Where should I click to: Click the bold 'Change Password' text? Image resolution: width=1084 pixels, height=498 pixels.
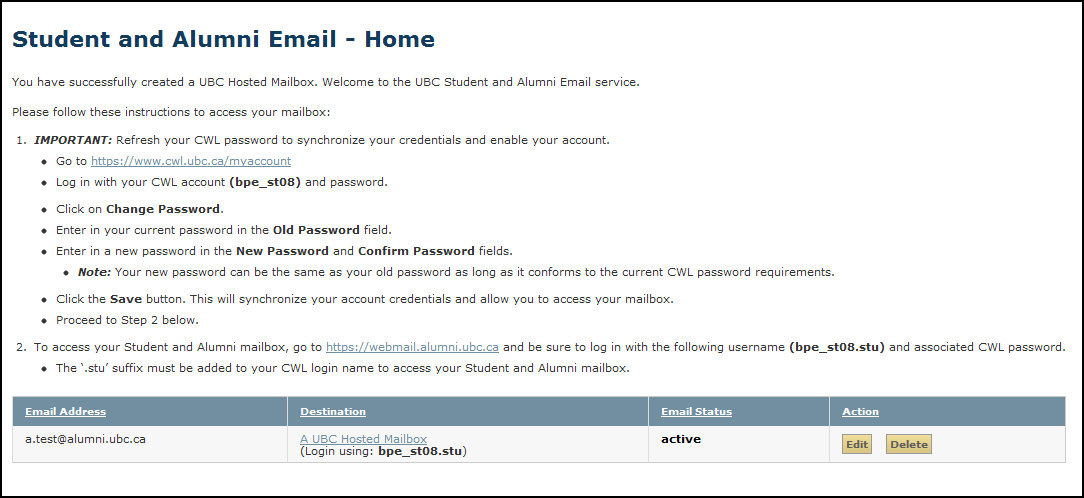coord(163,210)
